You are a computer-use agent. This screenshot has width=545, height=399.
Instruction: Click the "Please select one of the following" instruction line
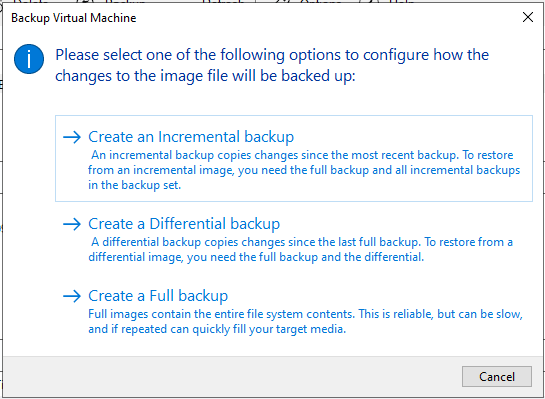pyautogui.click(x=272, y=55)
